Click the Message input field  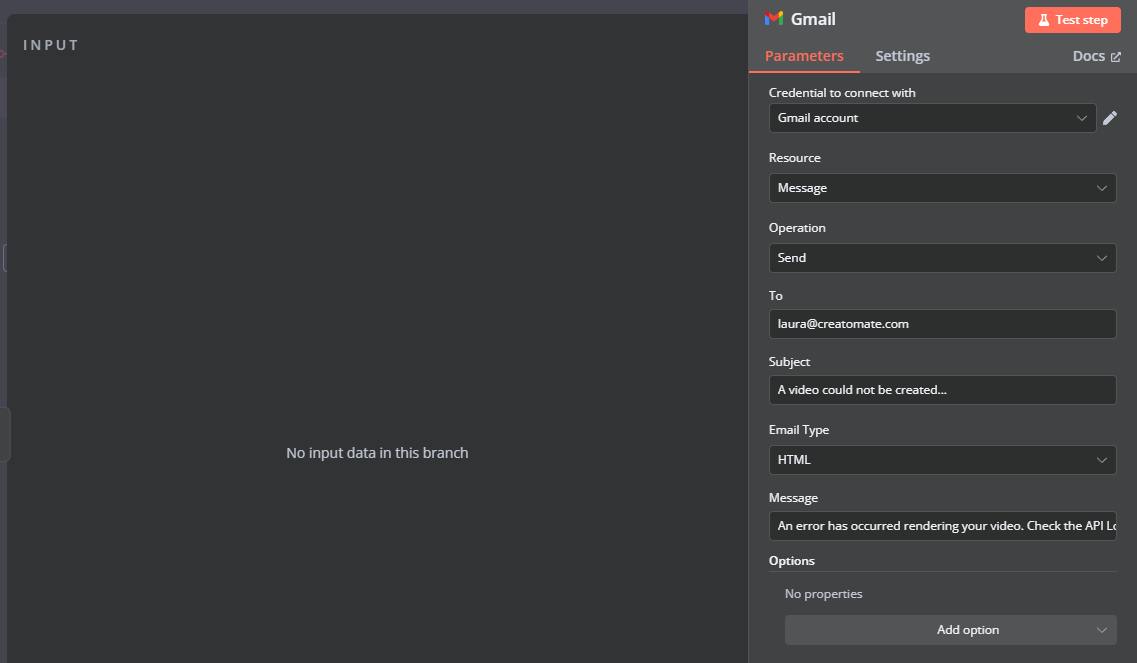coord(942,526)
